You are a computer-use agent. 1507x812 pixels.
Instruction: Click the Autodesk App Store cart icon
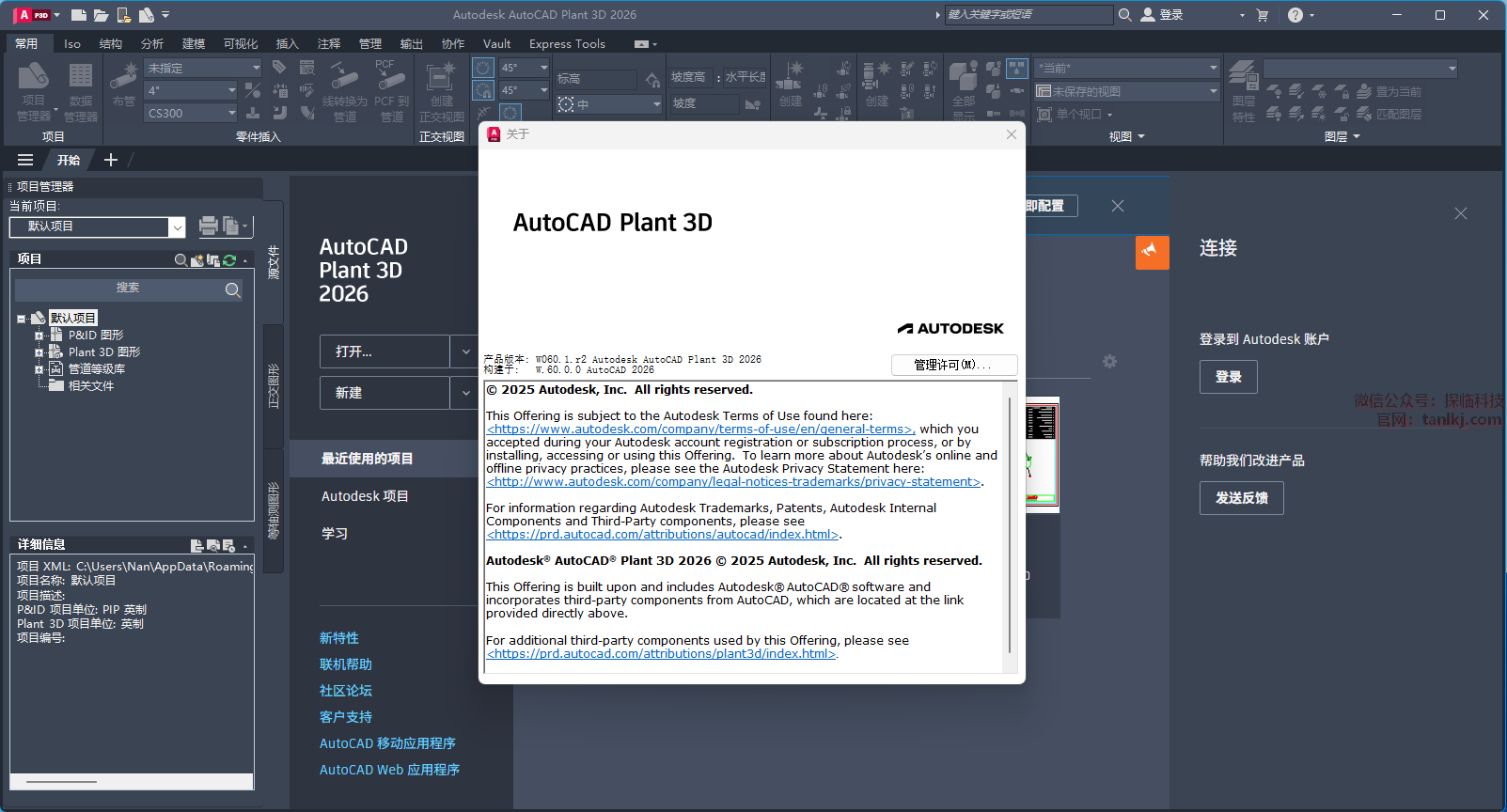1262,15
